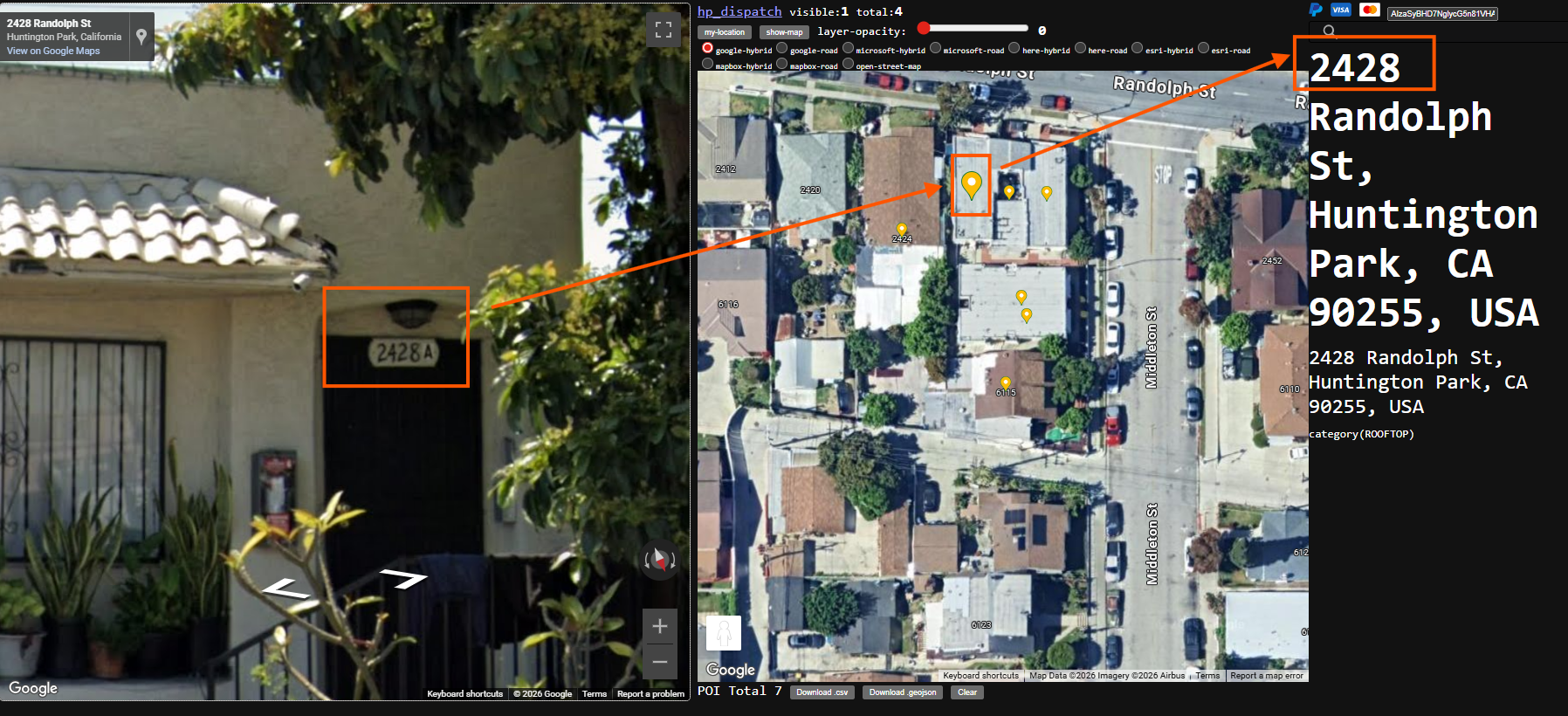Download the POI list as .csv
The height and width of the screenshot is (716, 1568).
[x=822, y=692]
